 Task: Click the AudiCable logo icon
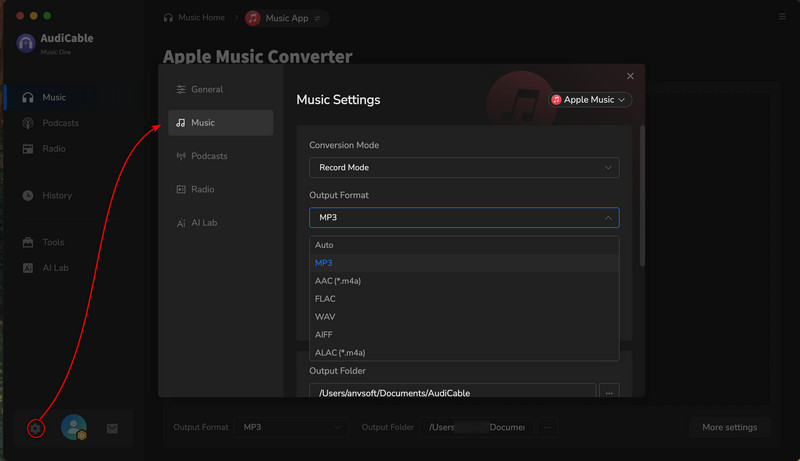click(26, 43)
